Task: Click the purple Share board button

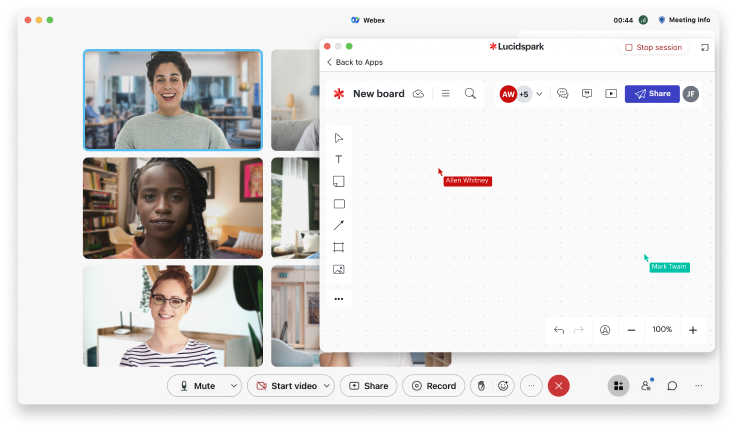Action: [652, 94]
